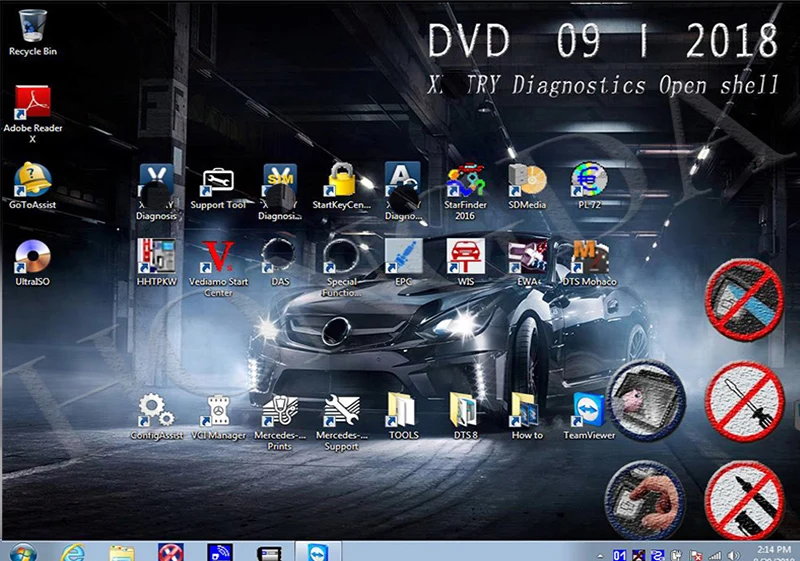Select the Support Tool toolbox icon
This screenshot has height=561, width=800.
point(218,188)
